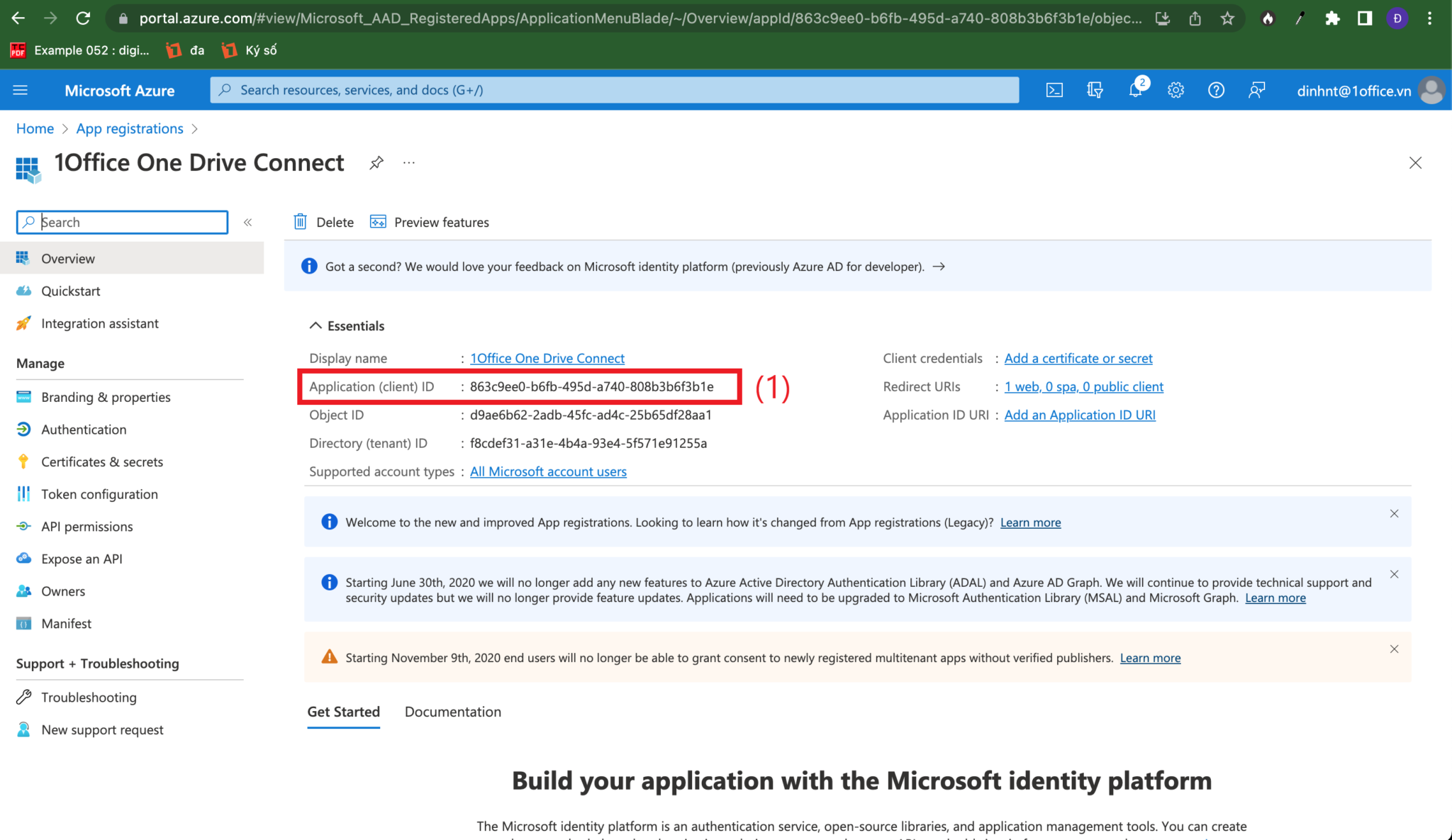Open Token configuration
The width and height of the screenshot is (1452, 840).
click(x=99, y=493)
